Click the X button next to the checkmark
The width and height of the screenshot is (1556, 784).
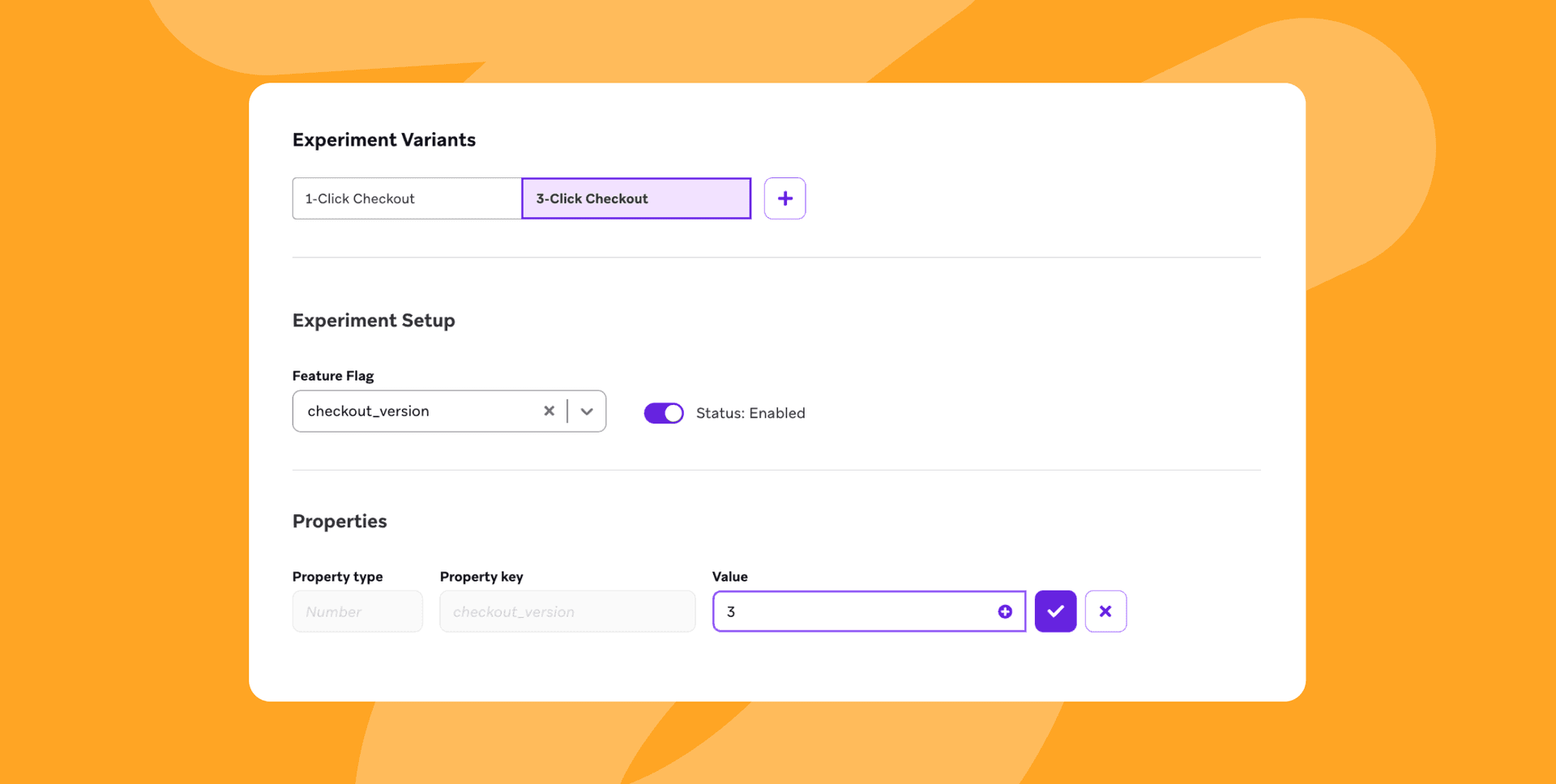(x=1105, y=611)
